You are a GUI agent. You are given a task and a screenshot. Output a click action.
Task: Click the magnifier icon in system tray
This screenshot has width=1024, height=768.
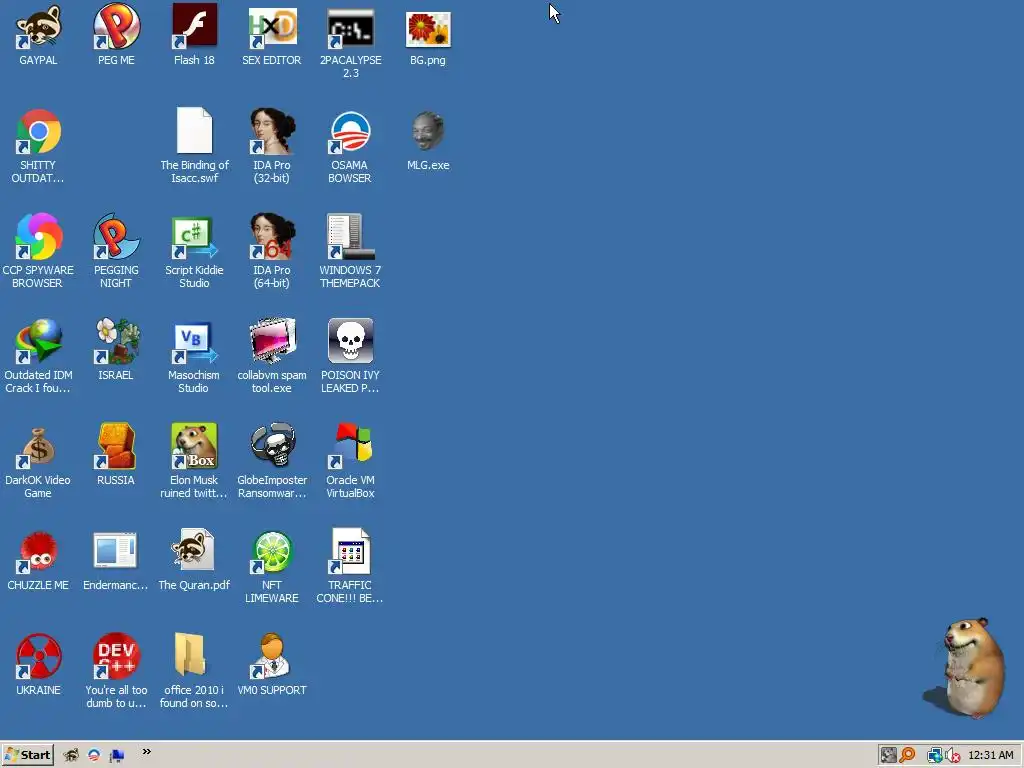(907, 755)
